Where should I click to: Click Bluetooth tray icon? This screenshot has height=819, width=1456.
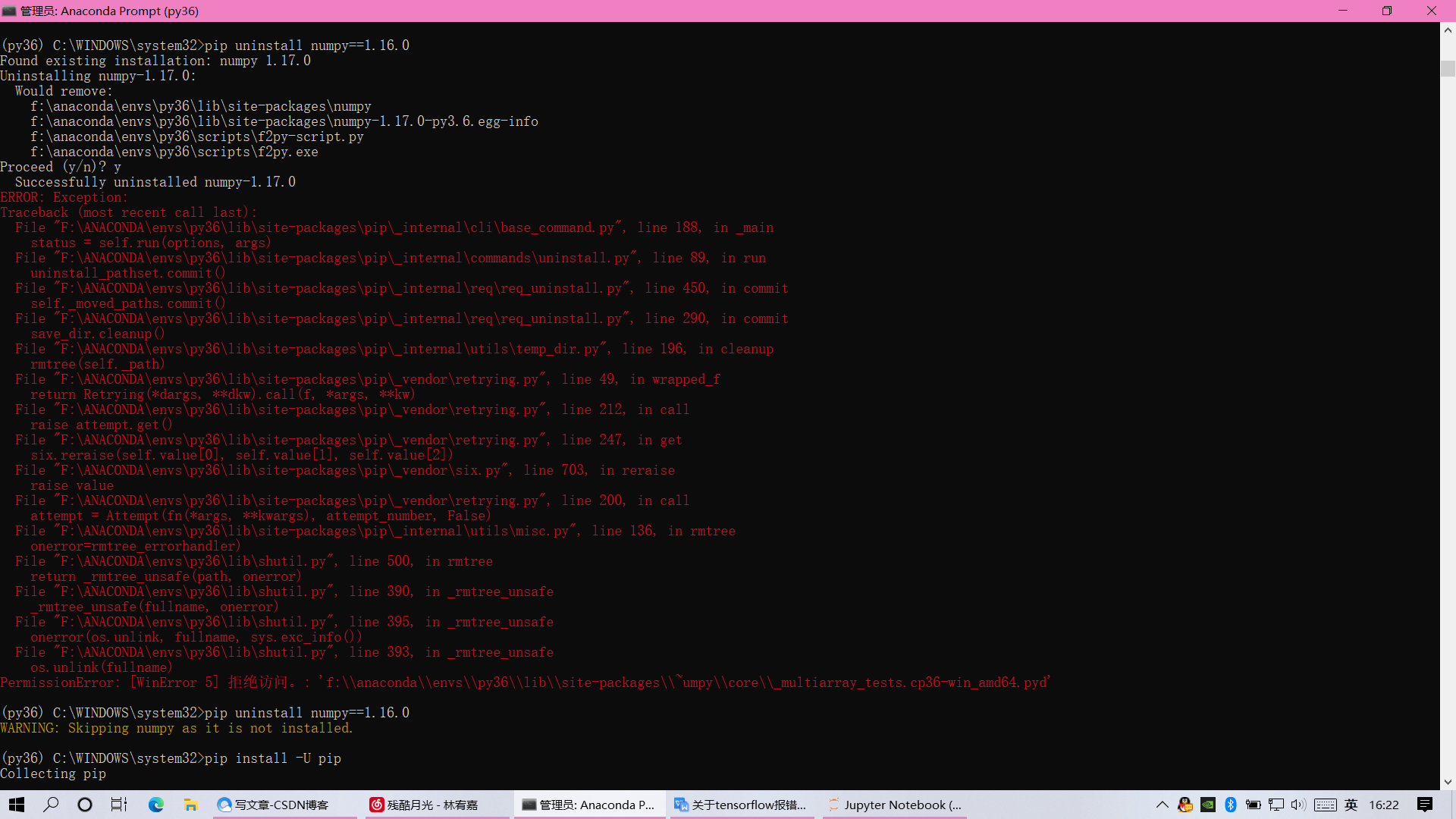coord(1231,805)
